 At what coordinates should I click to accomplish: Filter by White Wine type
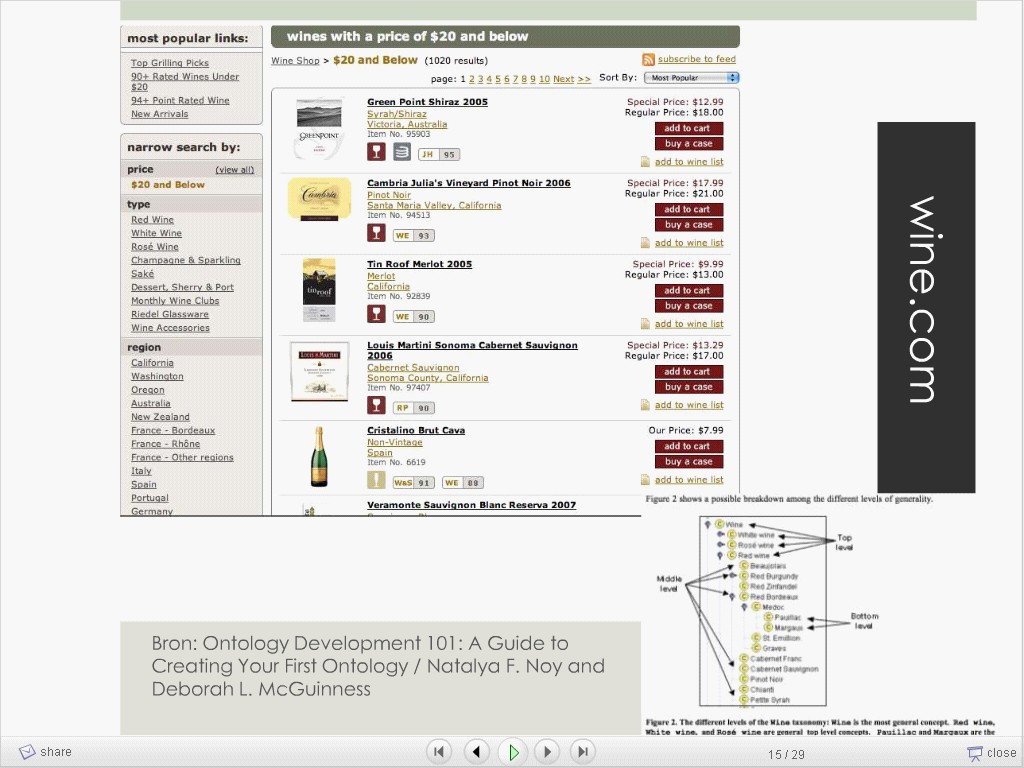pyautogui.click(x=156, y=233)
